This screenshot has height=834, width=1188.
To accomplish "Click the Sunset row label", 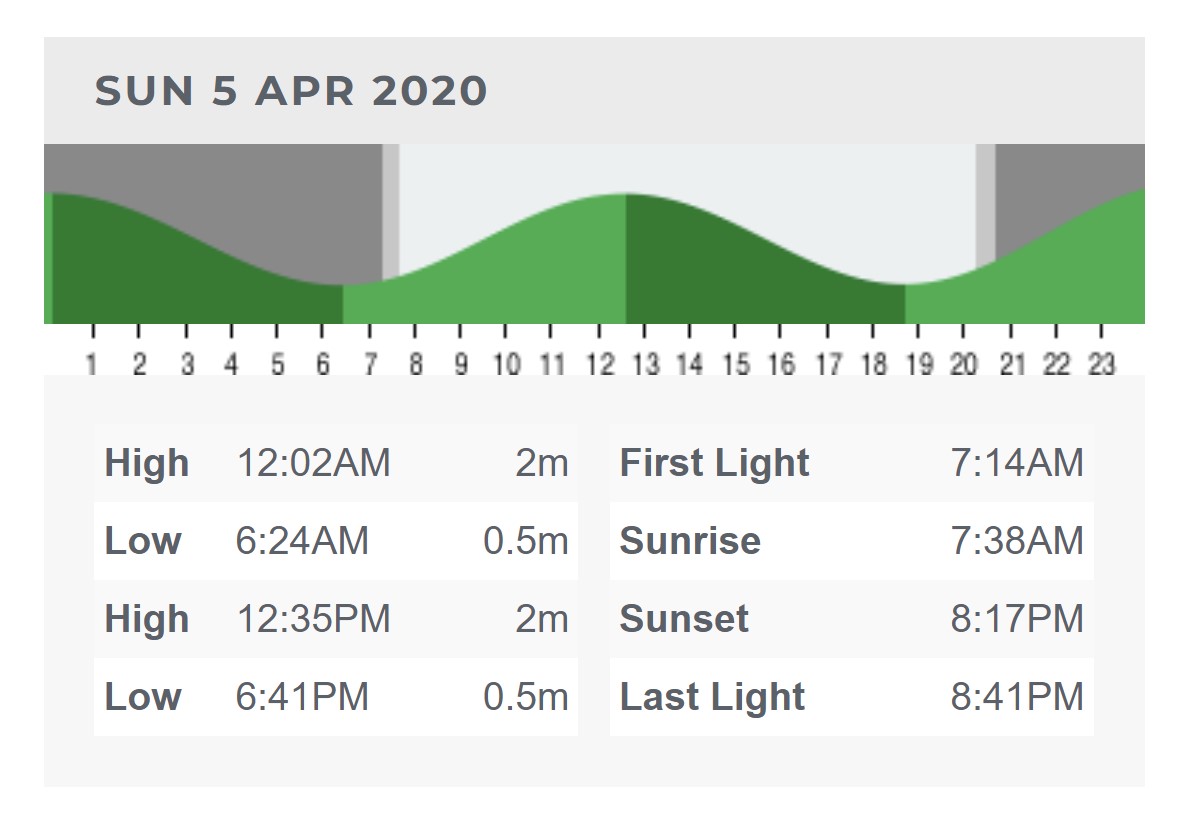I will 684,619.
